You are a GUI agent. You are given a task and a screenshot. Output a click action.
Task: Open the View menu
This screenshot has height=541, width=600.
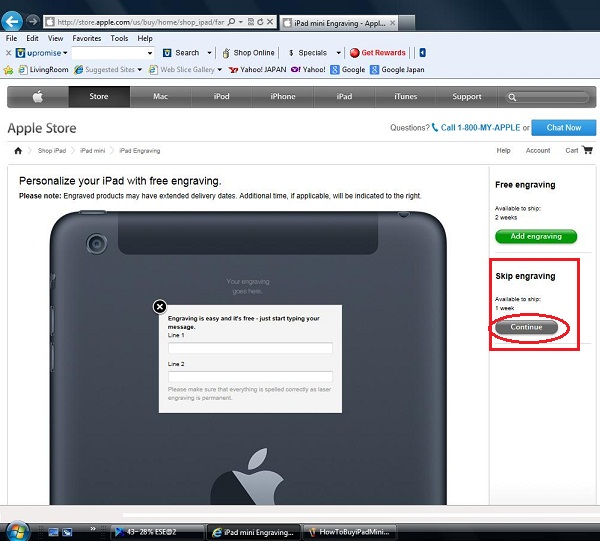pyautogui.click(x=55, y=38)
